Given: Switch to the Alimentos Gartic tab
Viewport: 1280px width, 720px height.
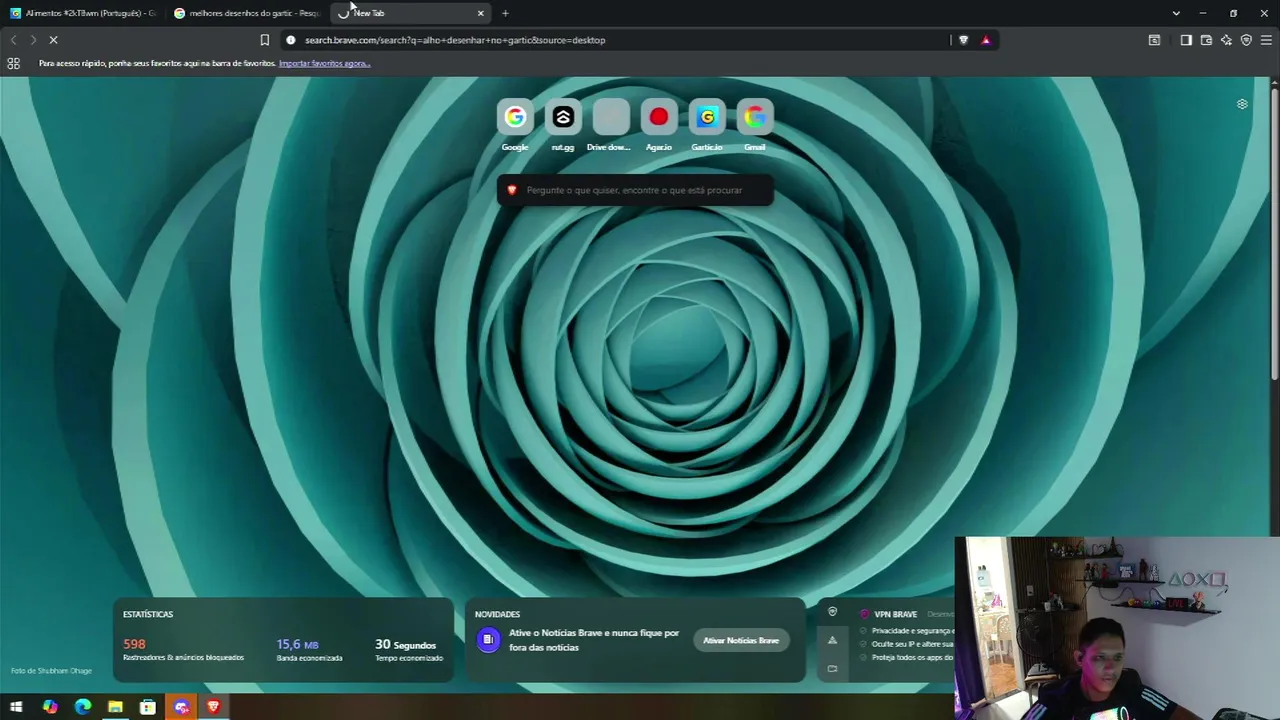Looking at the screenshot, I should point(84,13).
